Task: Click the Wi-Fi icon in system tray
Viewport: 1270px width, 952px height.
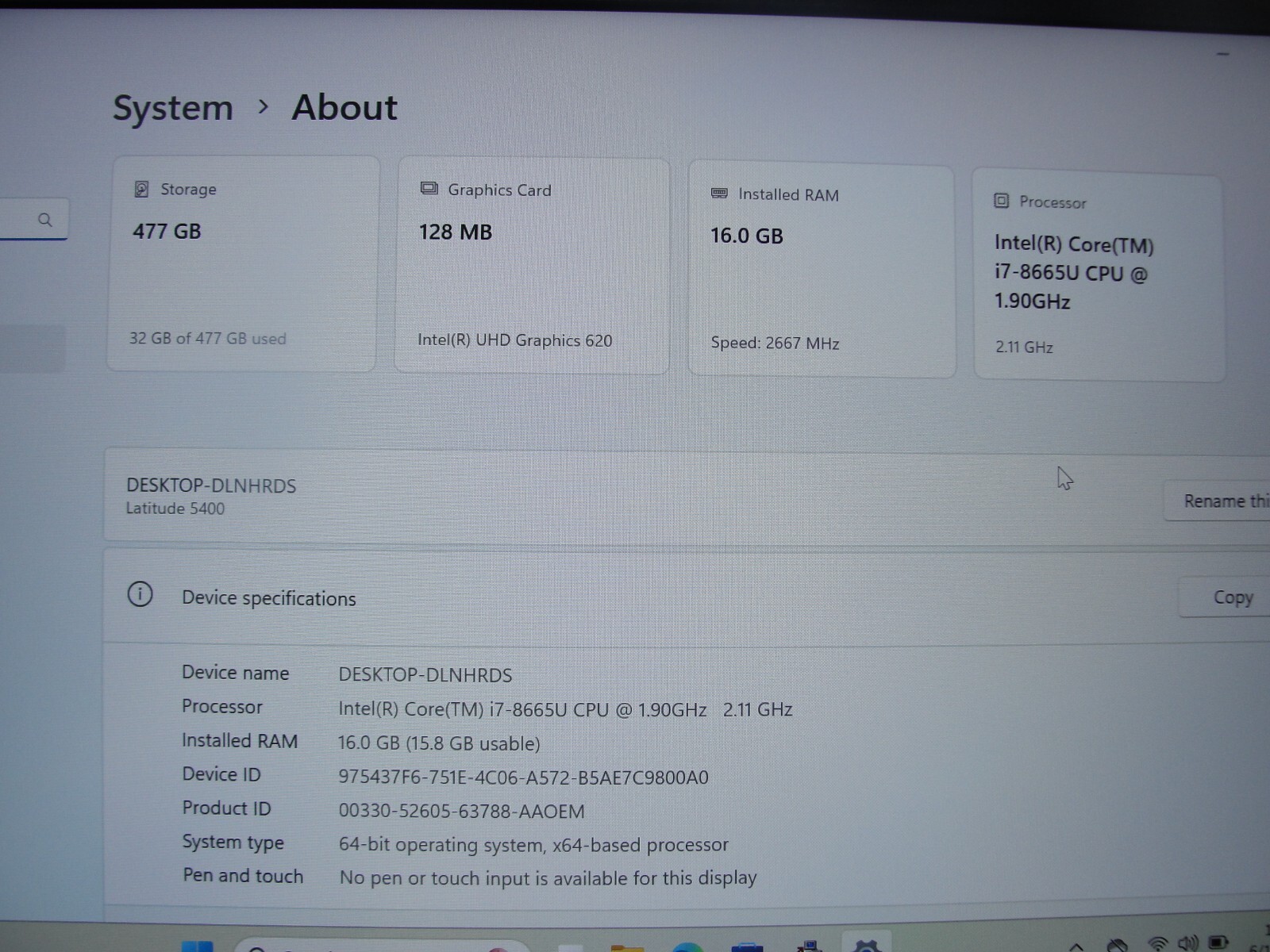Action: (x=1159, y=944)
